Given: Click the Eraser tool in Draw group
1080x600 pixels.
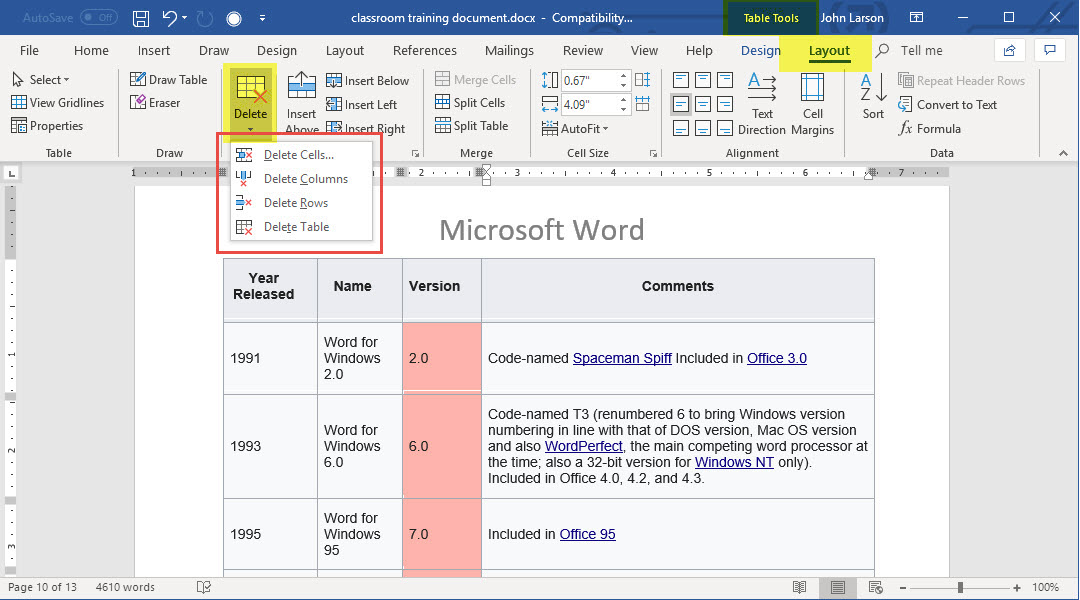Looking at the screenshot, I should [156, 103].
